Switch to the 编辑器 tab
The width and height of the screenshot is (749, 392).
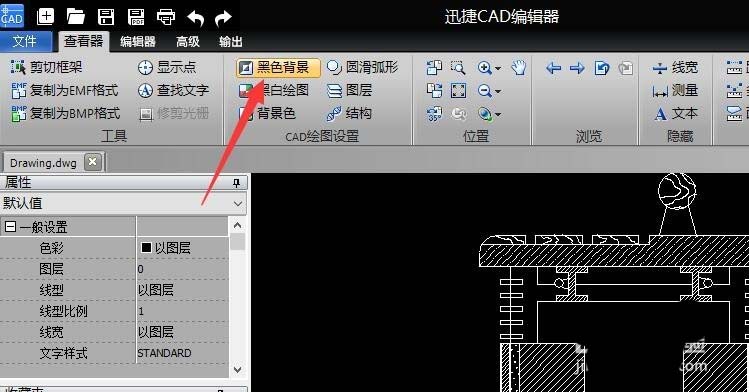(x=138, y=42)
